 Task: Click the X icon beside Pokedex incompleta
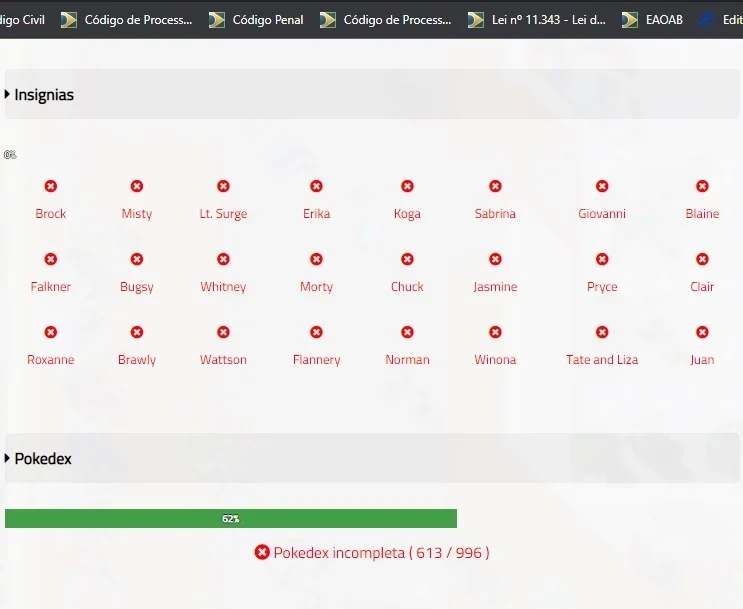(262, 552)
